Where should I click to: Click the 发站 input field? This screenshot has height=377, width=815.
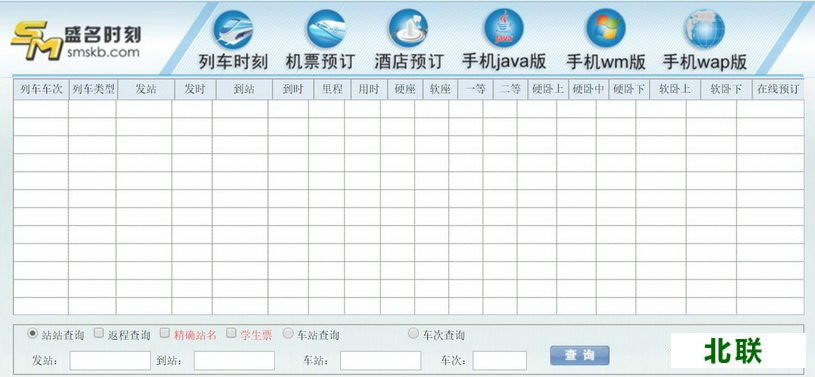(110, 360)
